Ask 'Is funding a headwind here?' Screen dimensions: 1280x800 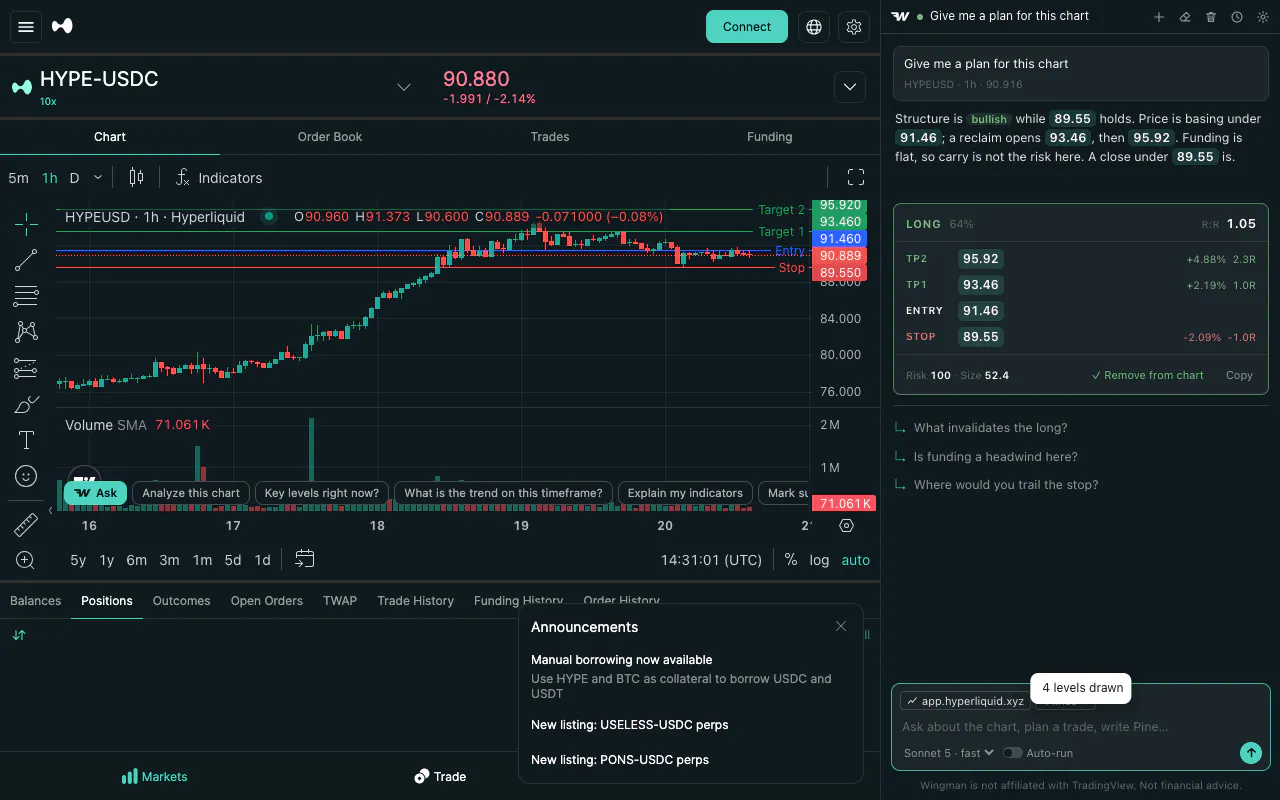pyautogui.click(x=996, y=457)
